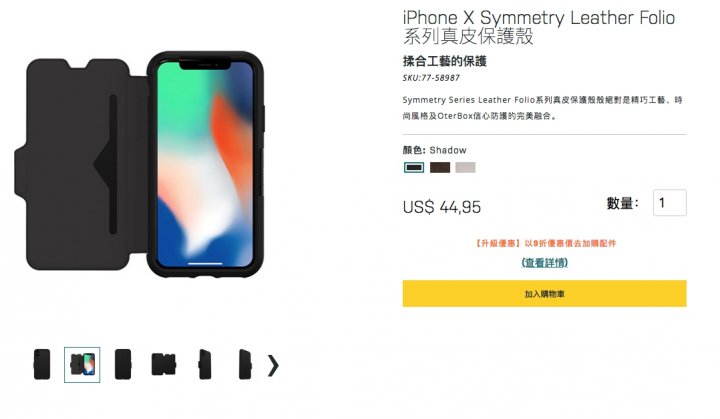720x419 pixels.
Task: View the fourth thumbnail of the unfolded case exterior
Action: click(163, 365)
